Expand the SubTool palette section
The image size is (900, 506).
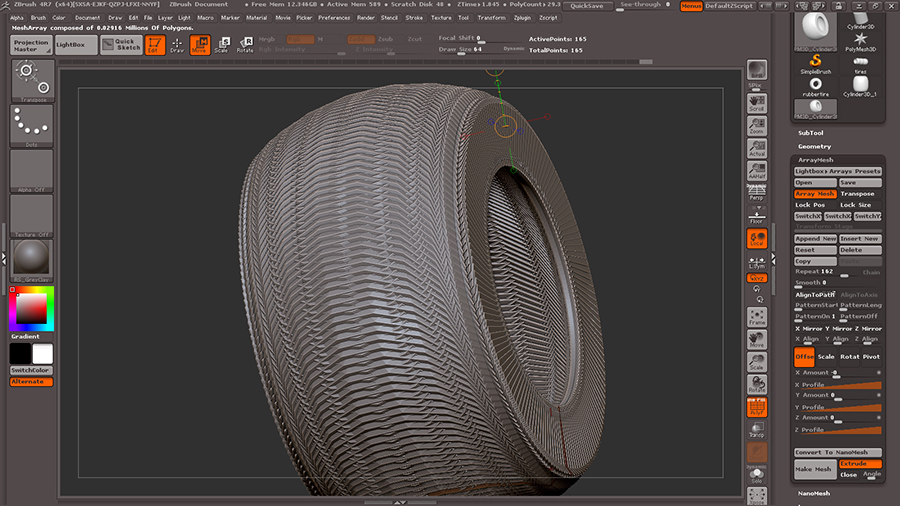pos(811,133)
